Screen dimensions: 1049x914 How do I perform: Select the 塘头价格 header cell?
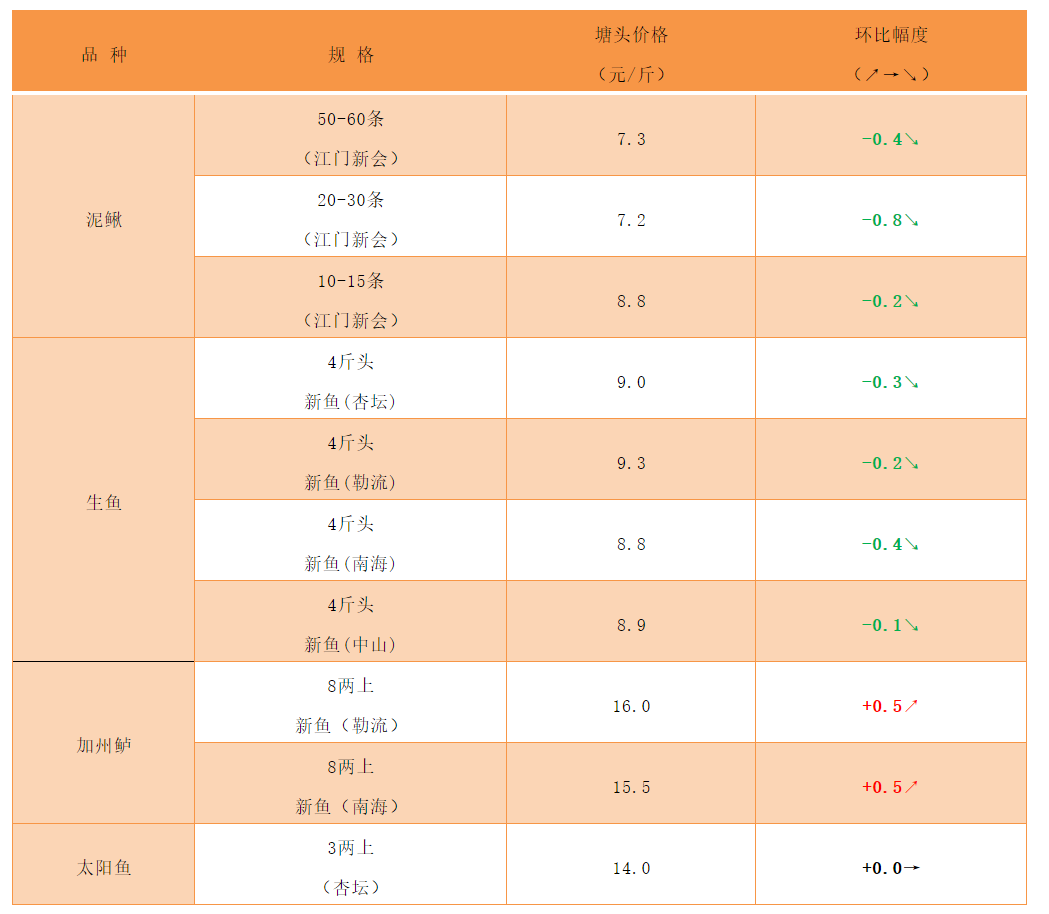click(631, 54)
